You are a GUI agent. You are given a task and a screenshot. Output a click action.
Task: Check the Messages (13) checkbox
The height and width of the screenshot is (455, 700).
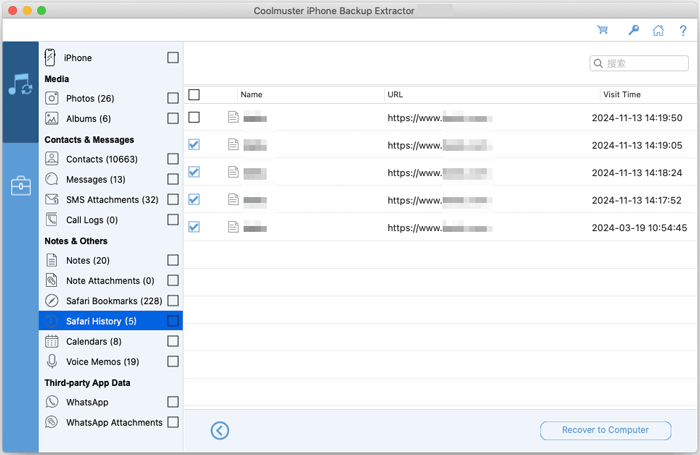pyautogui.click(x=173, y=179)
